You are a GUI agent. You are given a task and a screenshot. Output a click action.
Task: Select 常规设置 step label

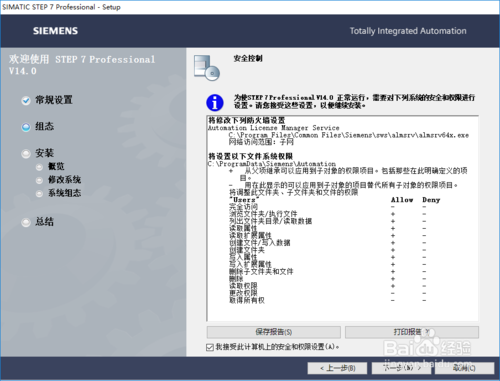pyautogui.click(x=54, y=100)
